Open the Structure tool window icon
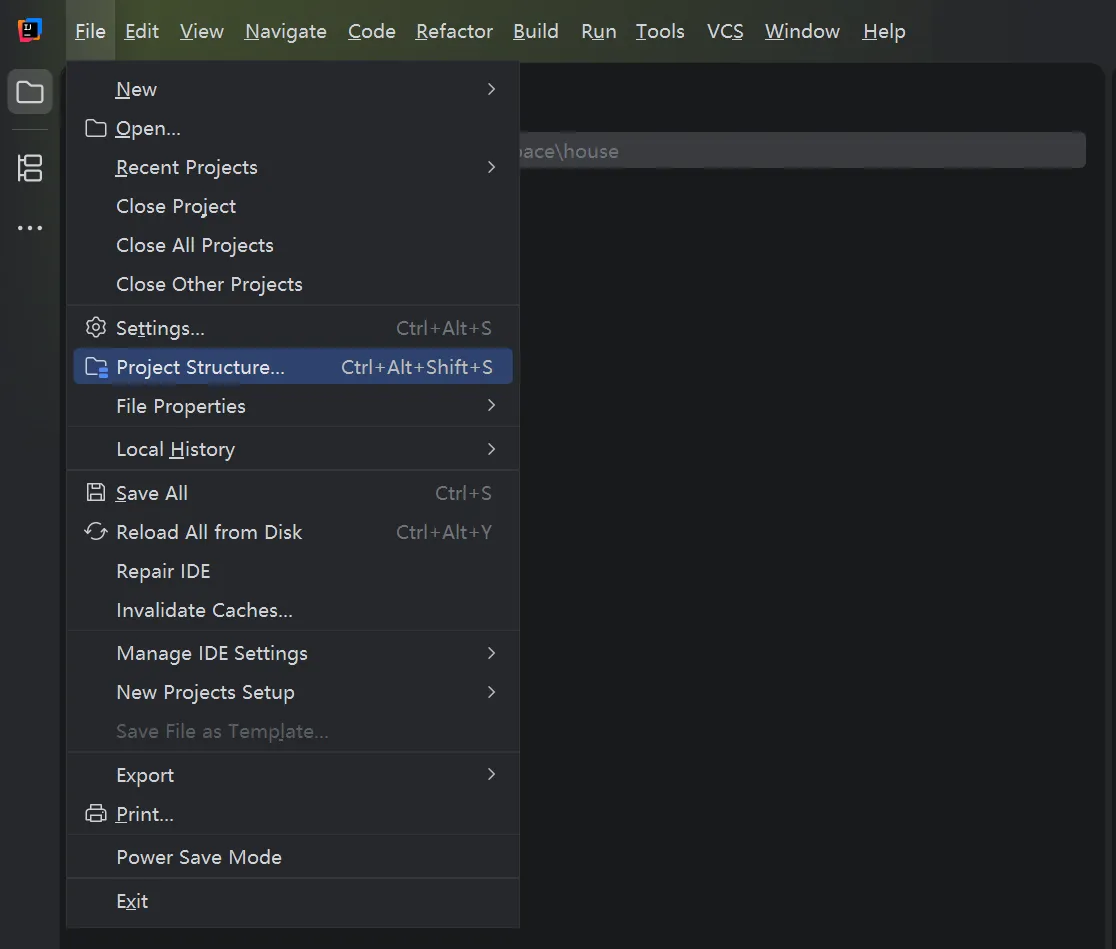This screenshot has height=949, width=1116. 30,168
